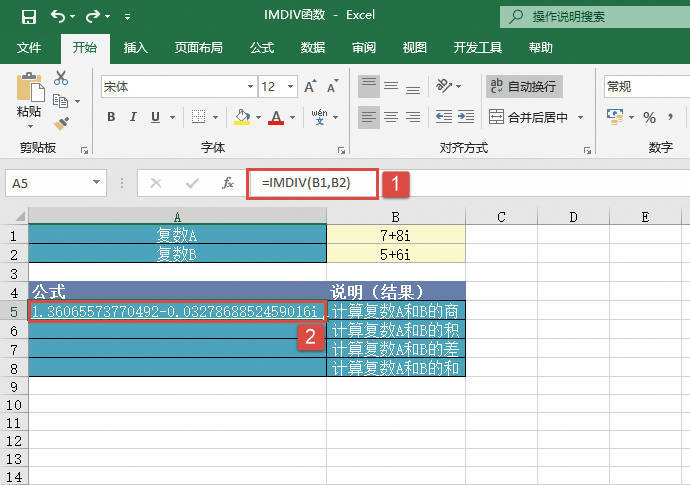690x485 pixels.
Task: Open the Name Box dropdown arrow
Action: (x=97, y=183)
